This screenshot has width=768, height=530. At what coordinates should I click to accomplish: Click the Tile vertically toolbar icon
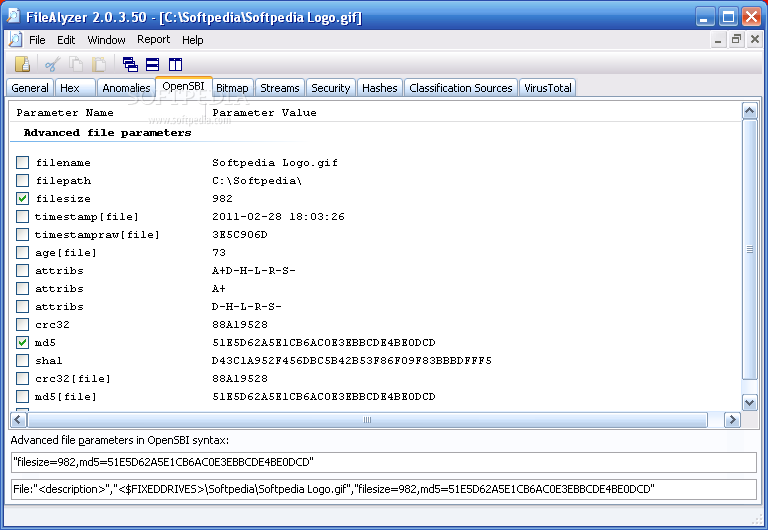click(x=175, y=64)
